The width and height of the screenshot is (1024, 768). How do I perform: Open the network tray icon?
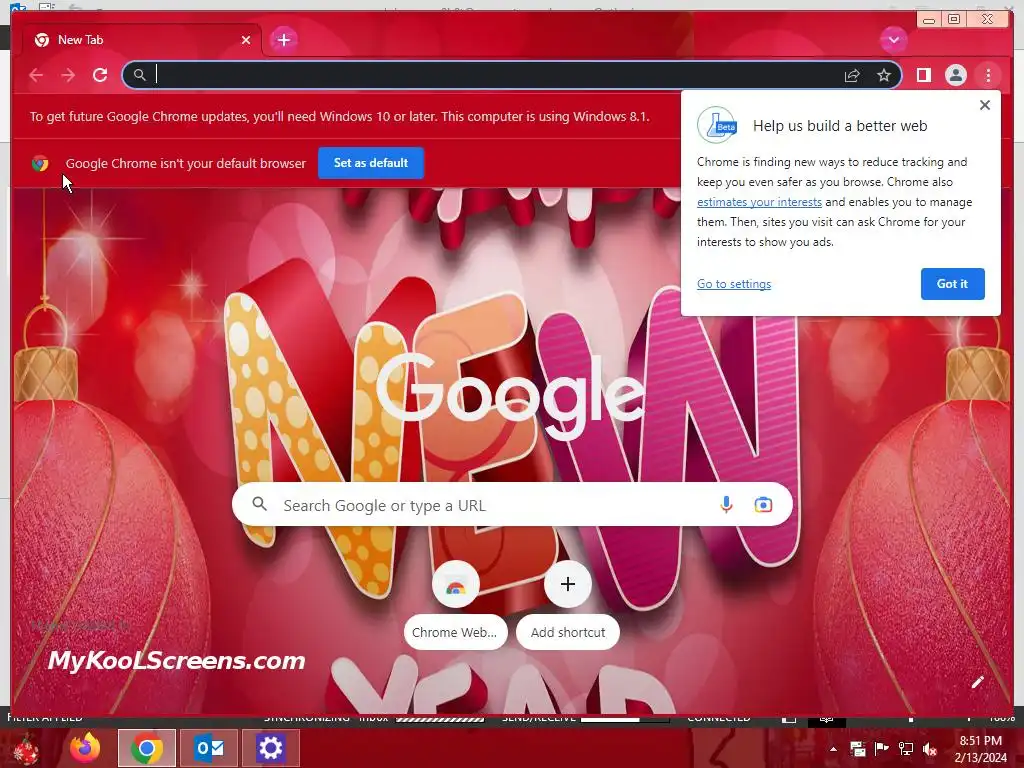[906, 749]
